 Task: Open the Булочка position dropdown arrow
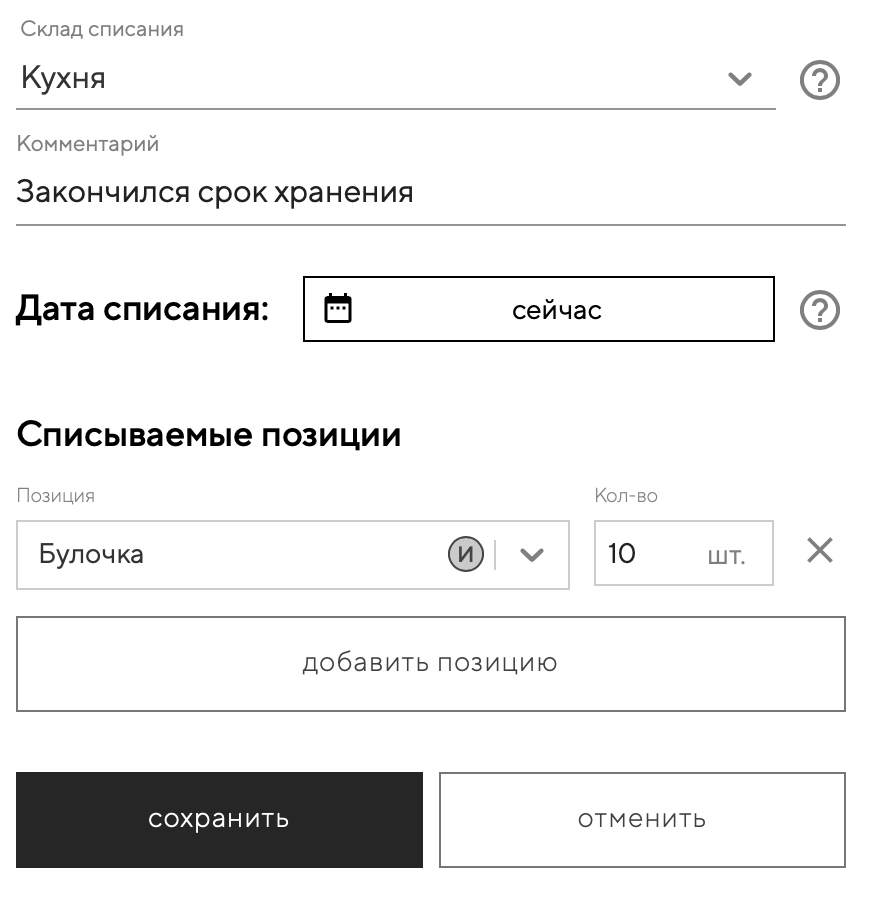(532, 555)
